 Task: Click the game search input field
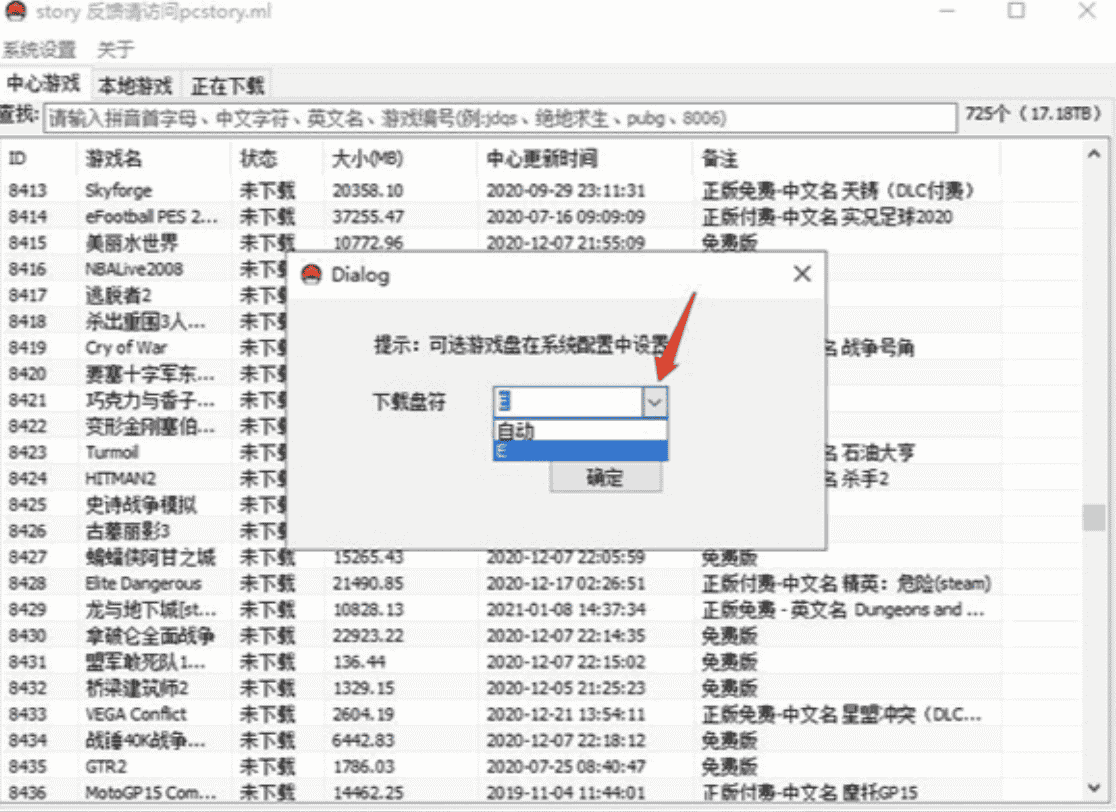pyautogui.click(x=500, y=118)
